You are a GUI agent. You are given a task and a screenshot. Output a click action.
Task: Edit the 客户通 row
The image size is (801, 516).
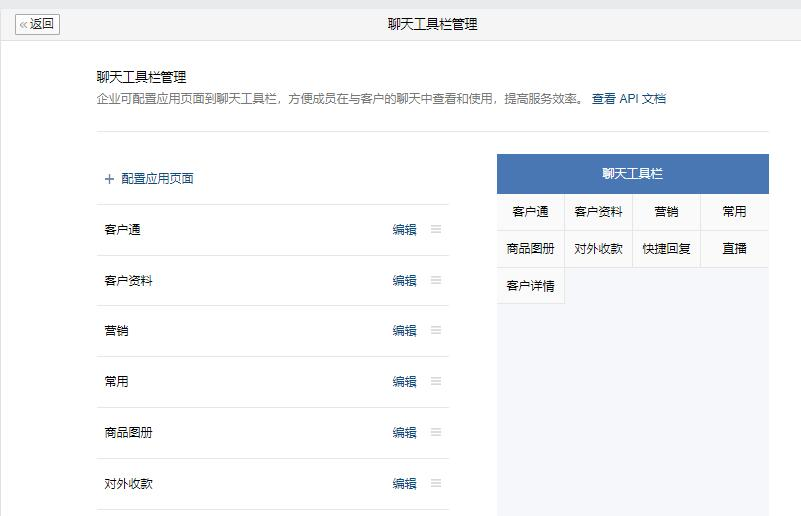[x=404, y=229]
